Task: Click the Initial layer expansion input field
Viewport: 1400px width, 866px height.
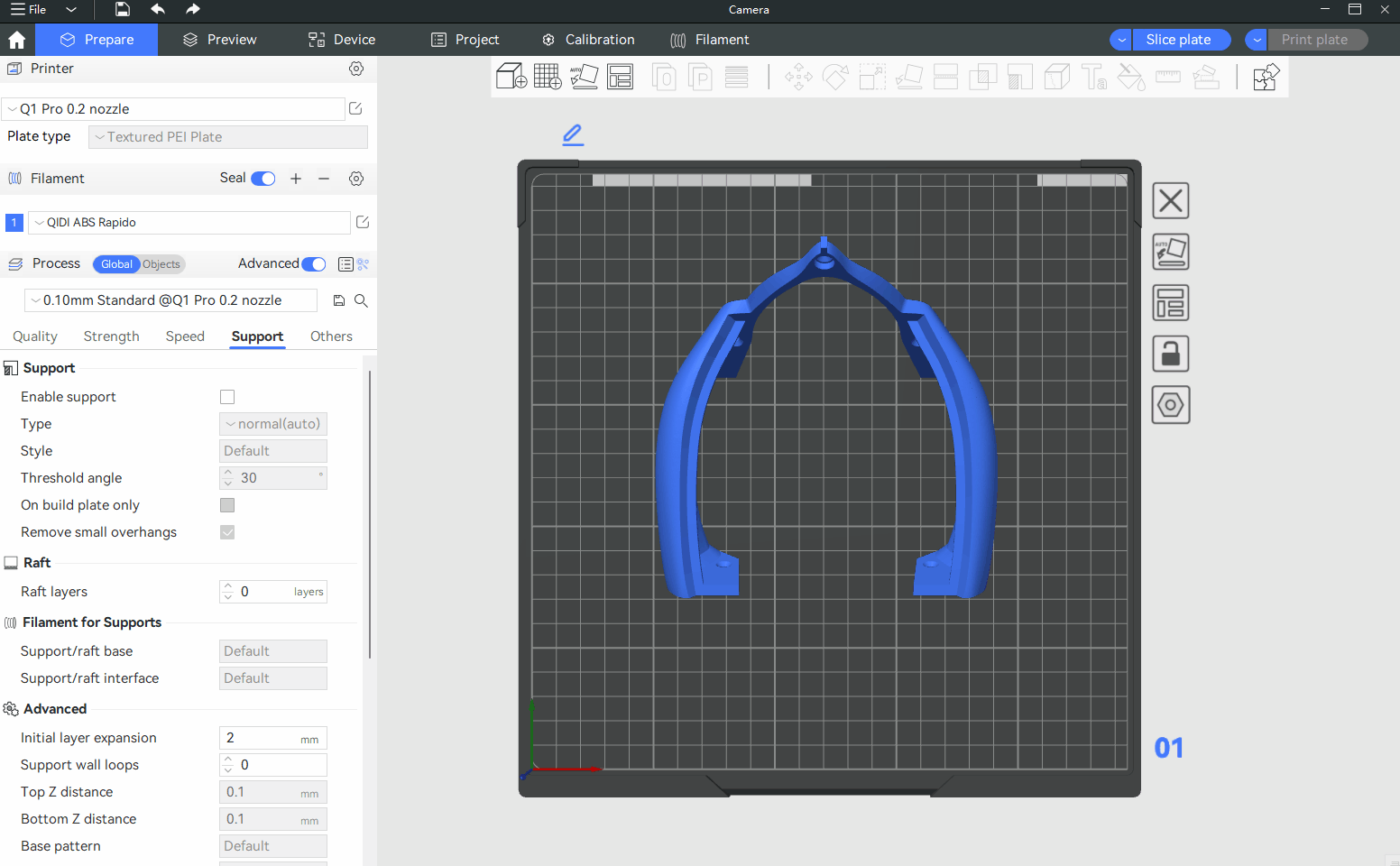Action: [262, 738]
